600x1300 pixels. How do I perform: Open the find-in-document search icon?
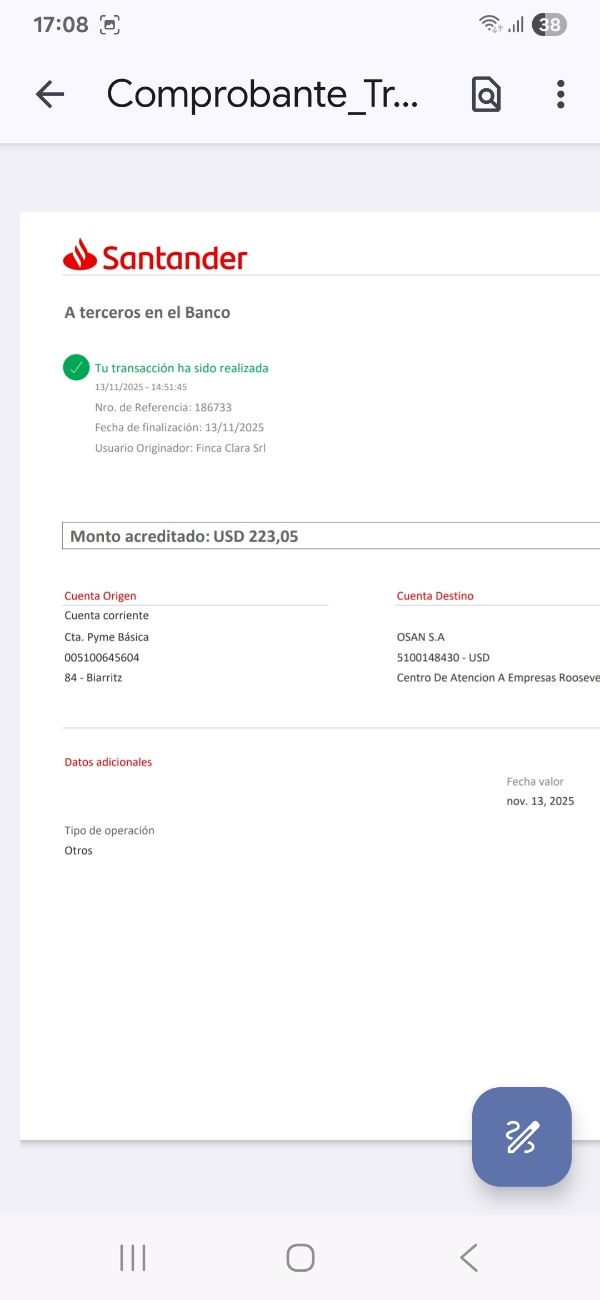tap(486, 94)
